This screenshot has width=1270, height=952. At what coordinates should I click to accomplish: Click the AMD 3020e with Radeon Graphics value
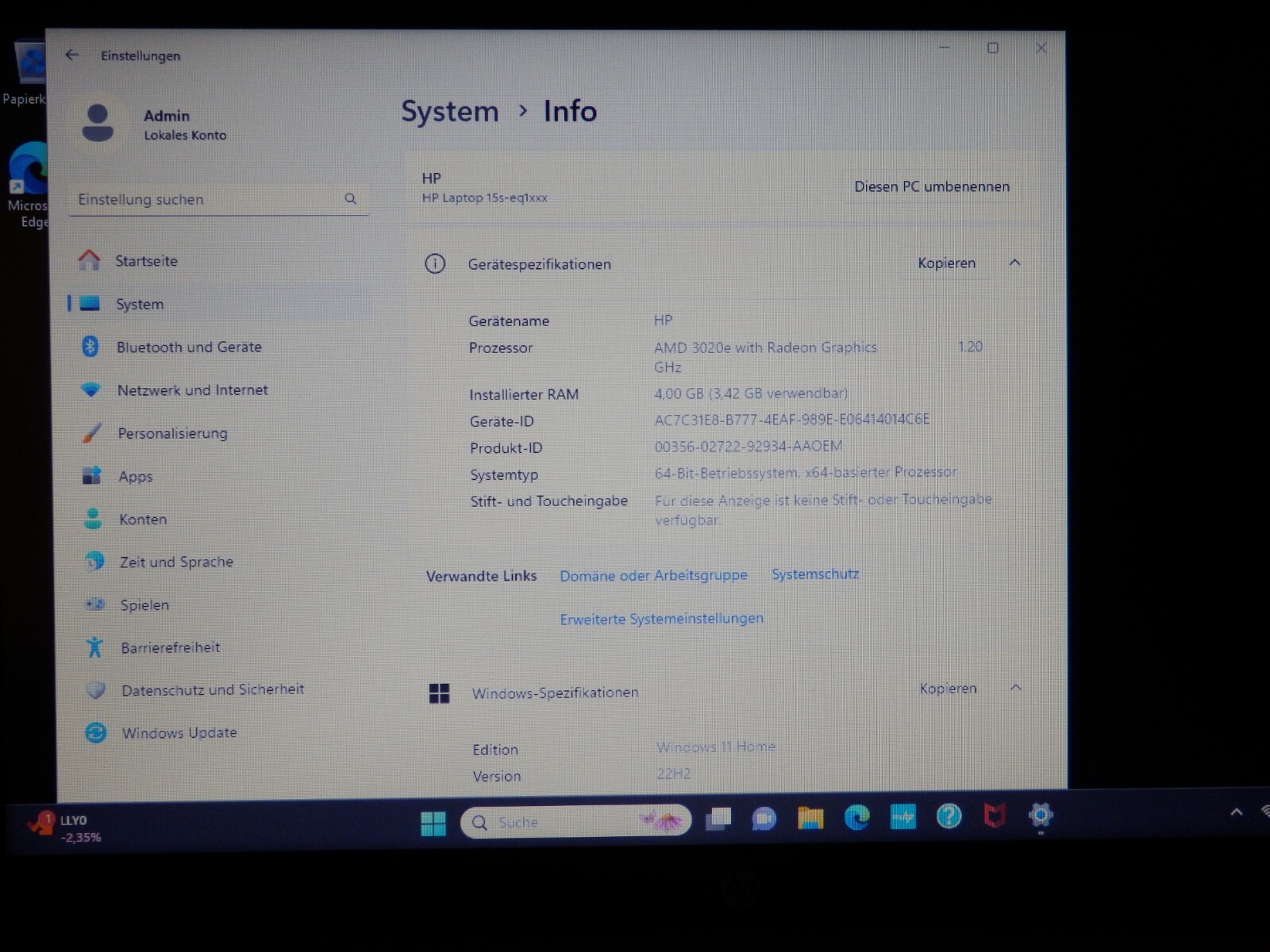coord(765,347)
